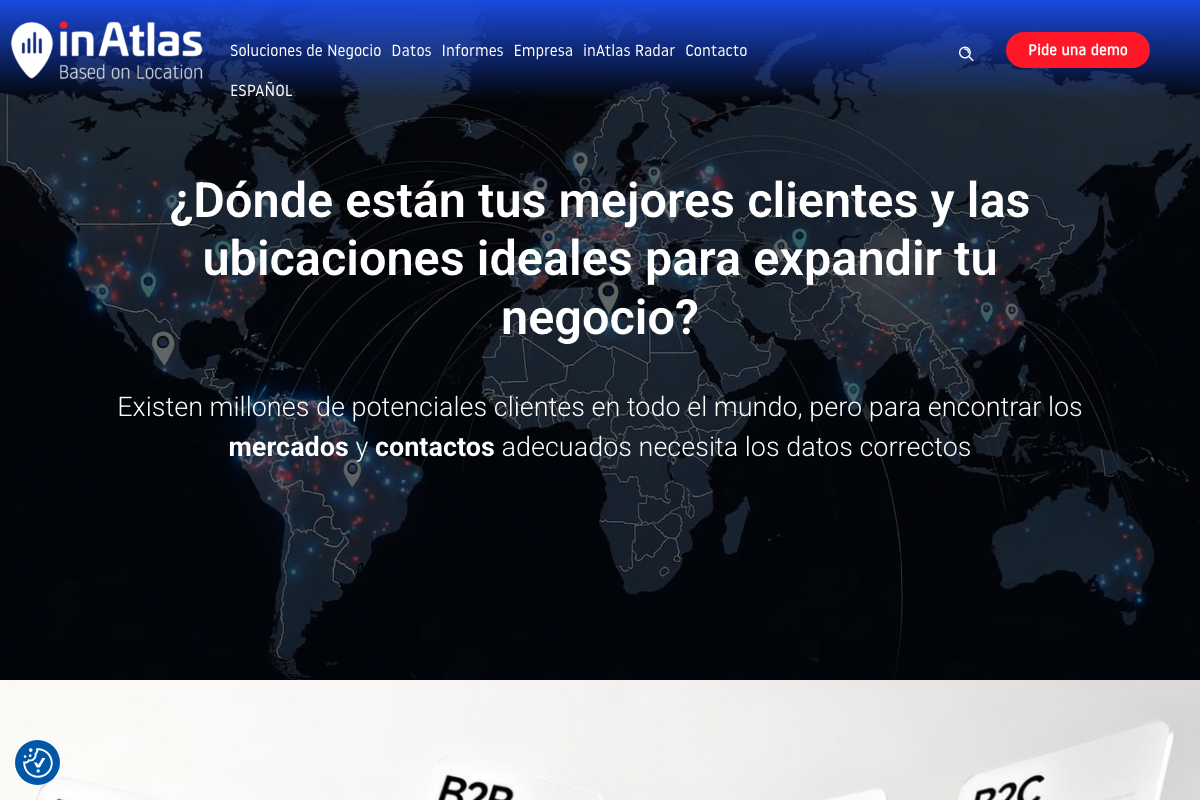Open the cookie consent preferences badge
1200x800 pixels.
click(38, 762)
